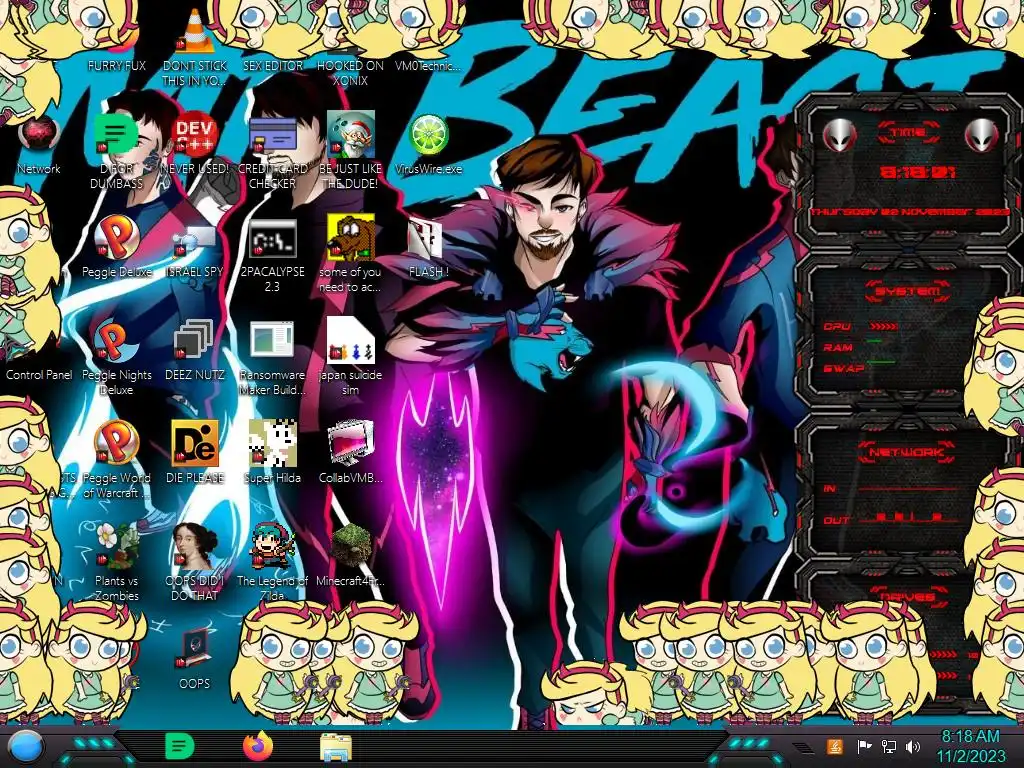Screen dimensions: 1024x768
Task: Click the network OUT graph in the widget
Action: [x=910, y=519]
